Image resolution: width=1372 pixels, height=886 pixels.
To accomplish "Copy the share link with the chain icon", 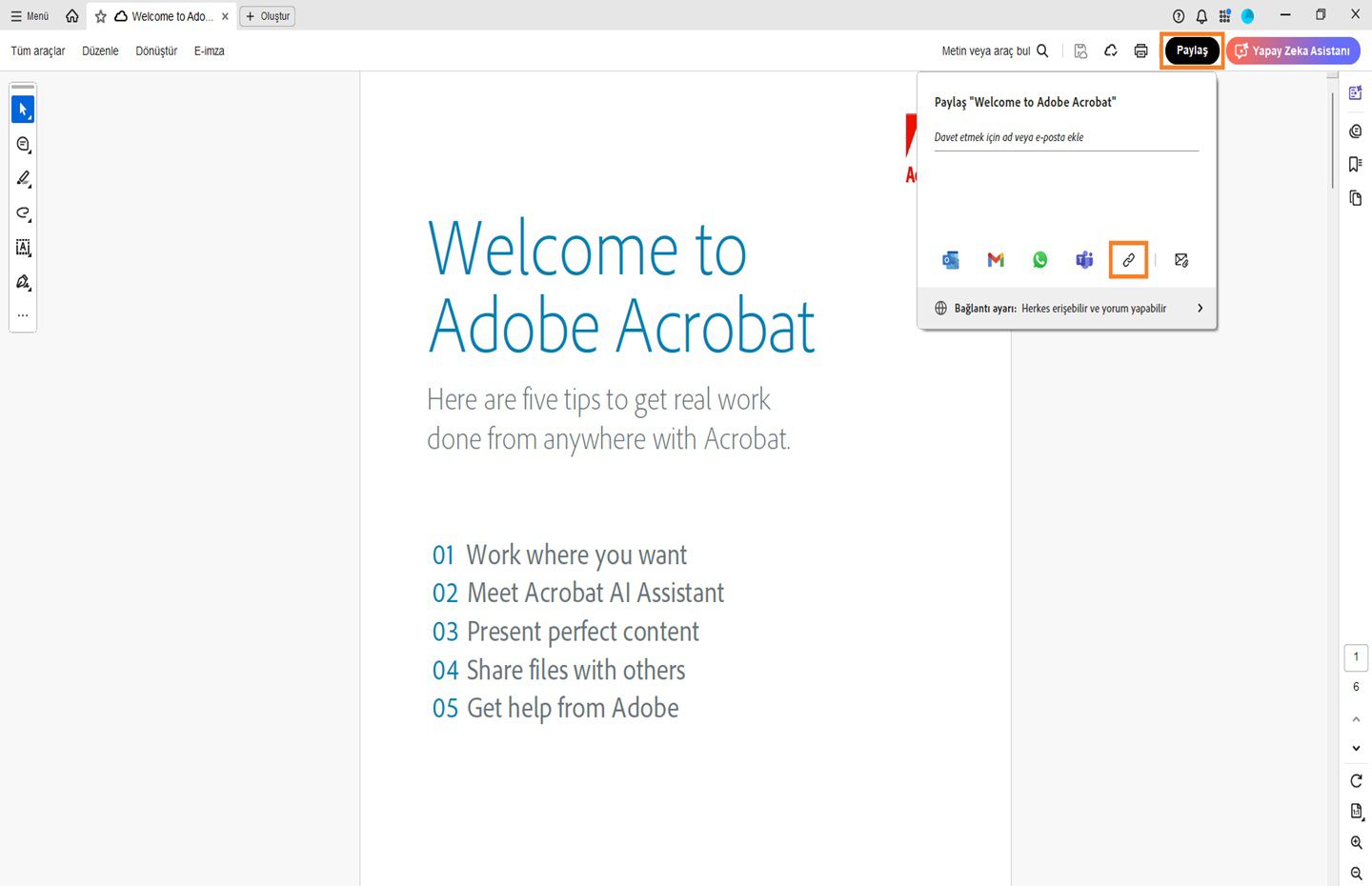I will pos(1128,260).
